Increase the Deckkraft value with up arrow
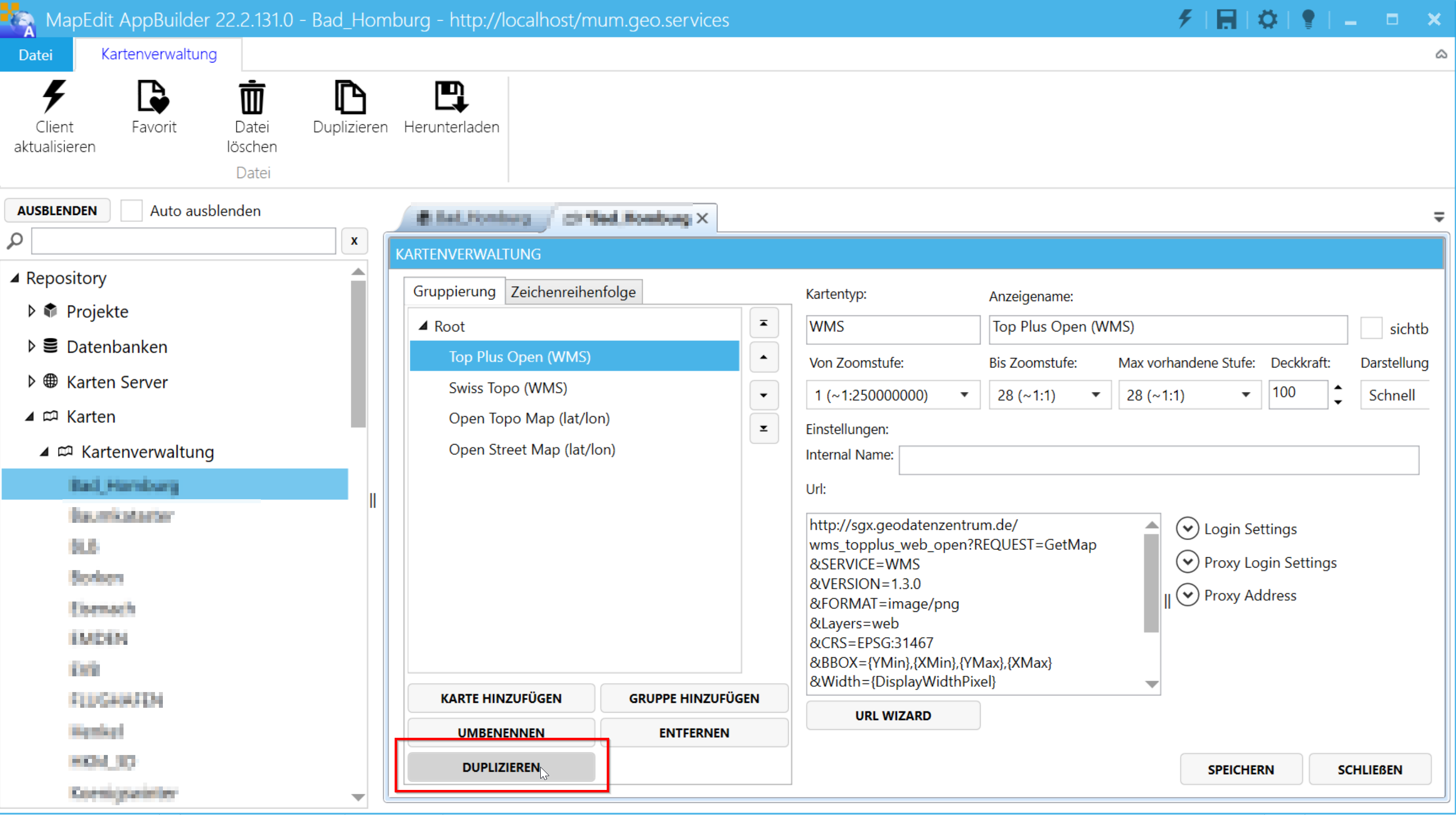 click(x=1338, y=388)
